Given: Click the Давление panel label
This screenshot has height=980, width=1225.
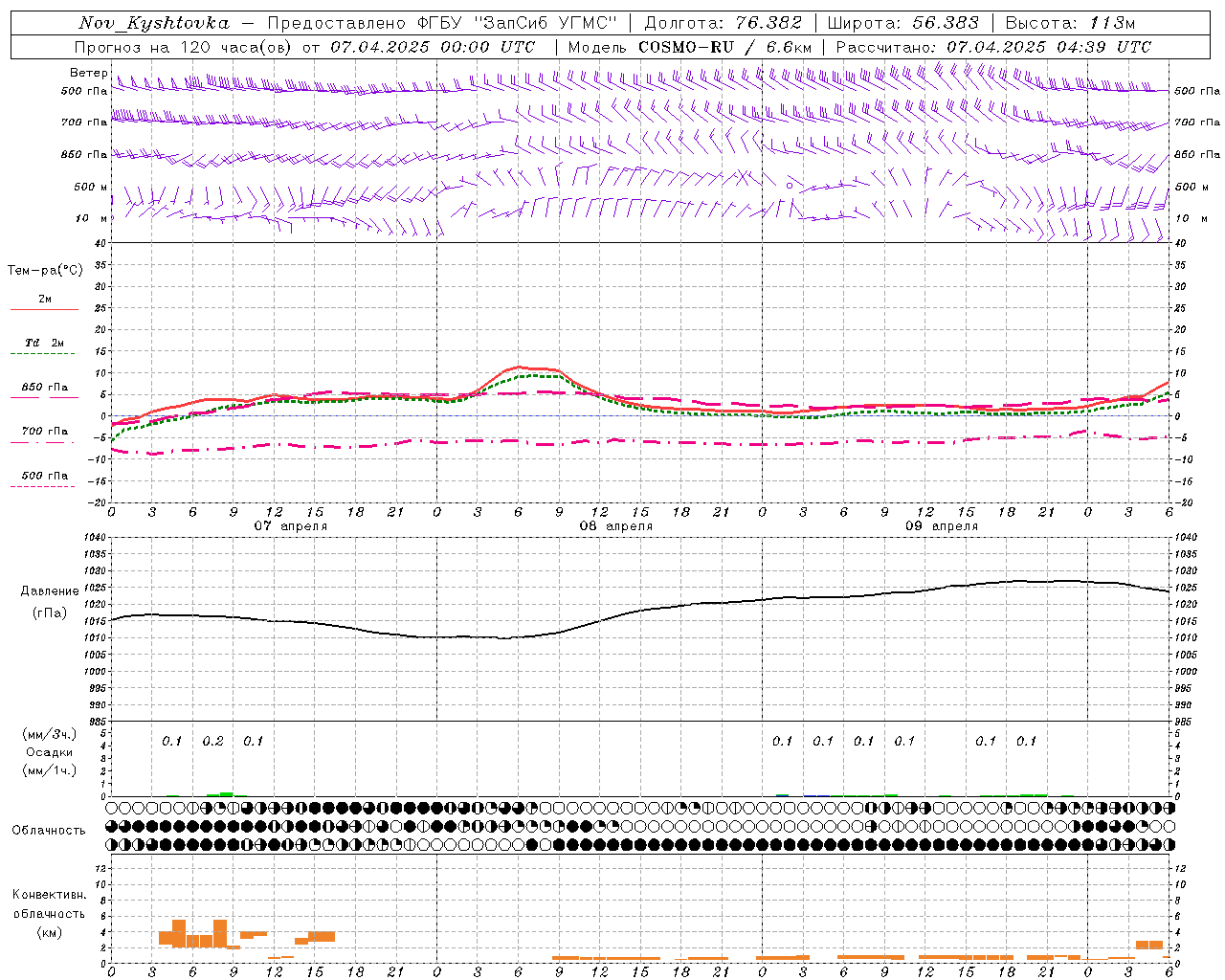Looking at the screenshot, I should pos(50,591).
